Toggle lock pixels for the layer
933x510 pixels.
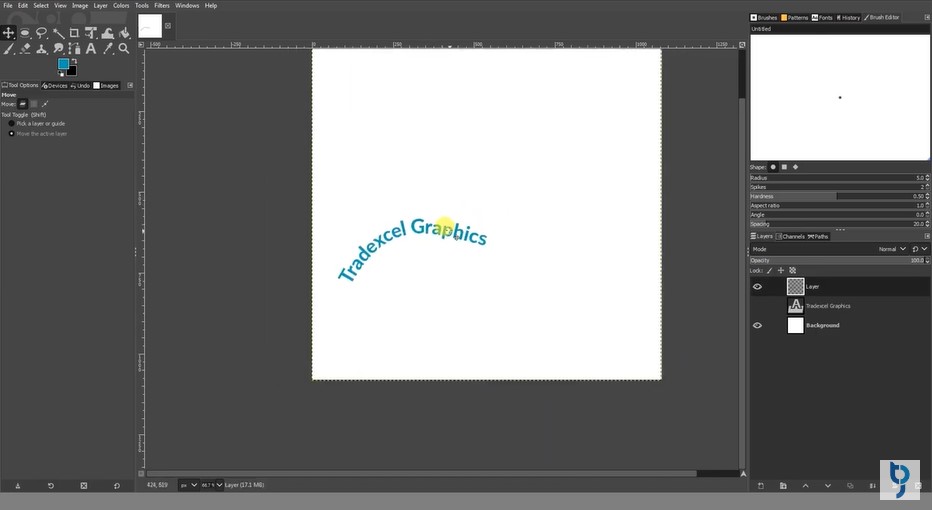point(769,270)
